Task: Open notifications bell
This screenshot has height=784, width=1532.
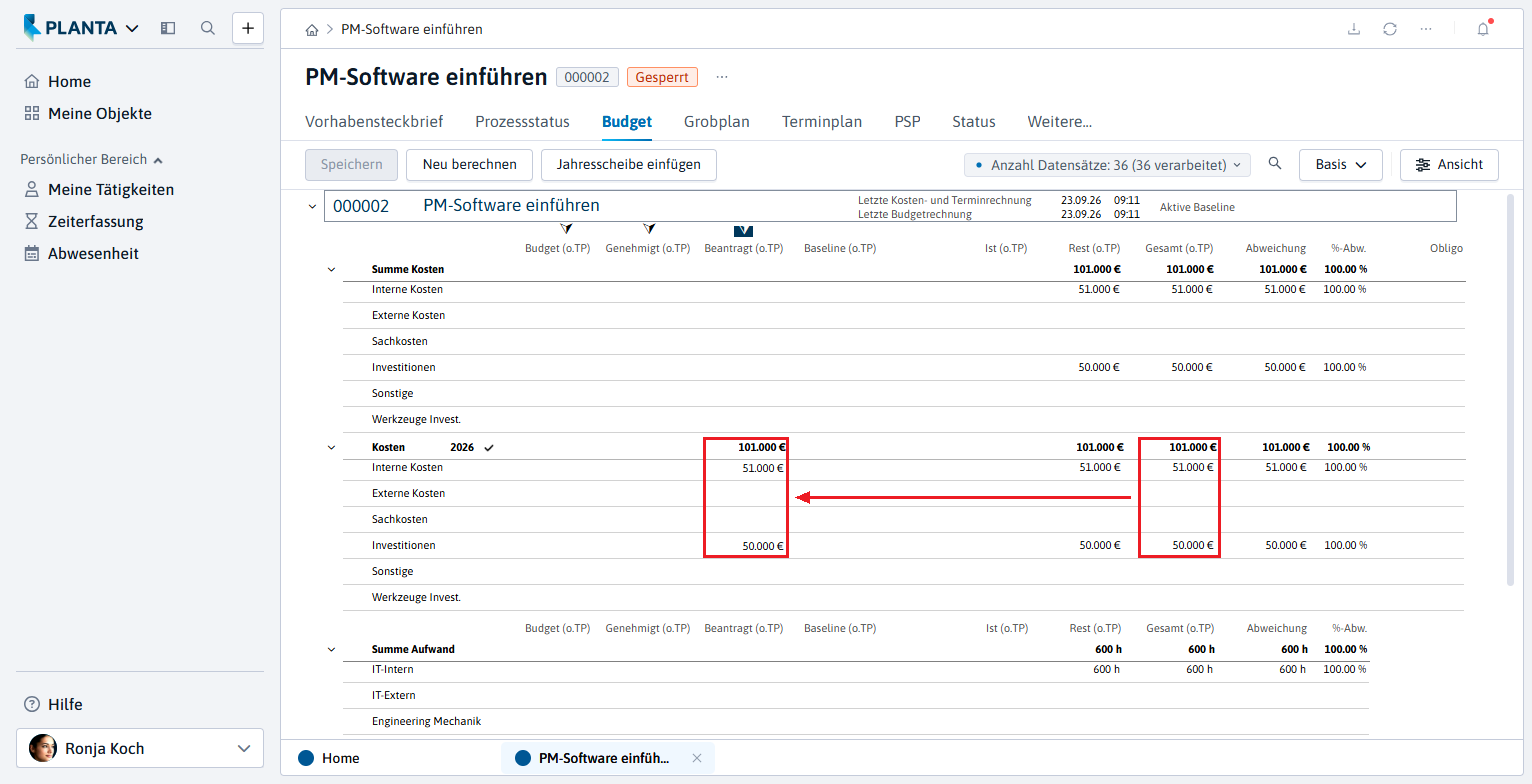Action: (x=1483, y=29)
